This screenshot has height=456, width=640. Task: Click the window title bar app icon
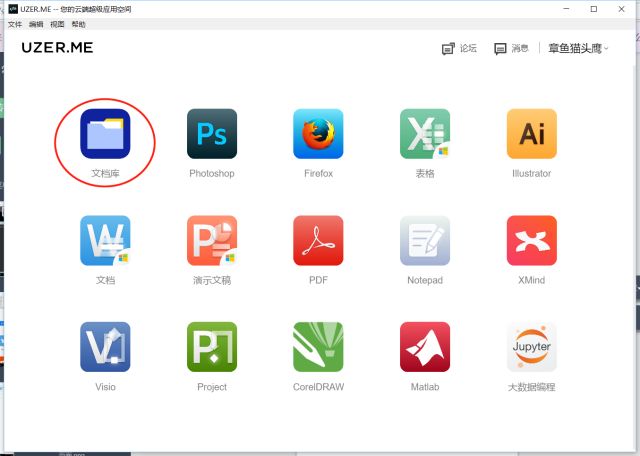pyautogui.click(x=13, y=9)
